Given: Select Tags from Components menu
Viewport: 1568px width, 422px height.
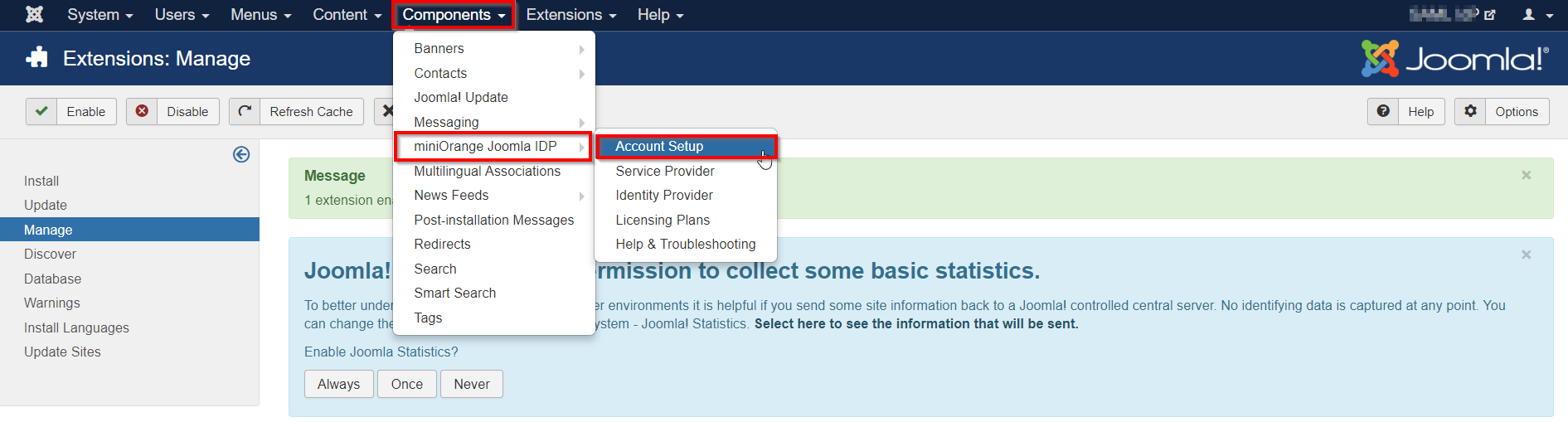Looking at the screenshot, I should point(493,318).
